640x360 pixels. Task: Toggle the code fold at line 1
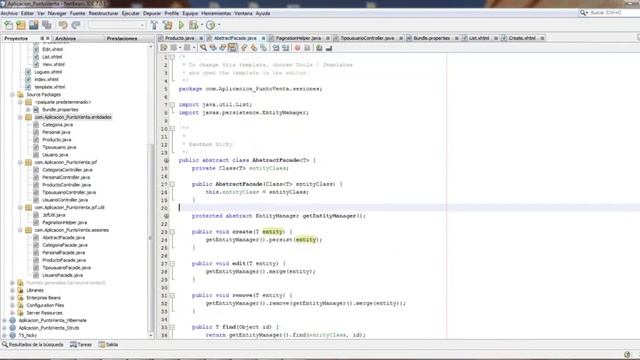(x=172, y=57)
